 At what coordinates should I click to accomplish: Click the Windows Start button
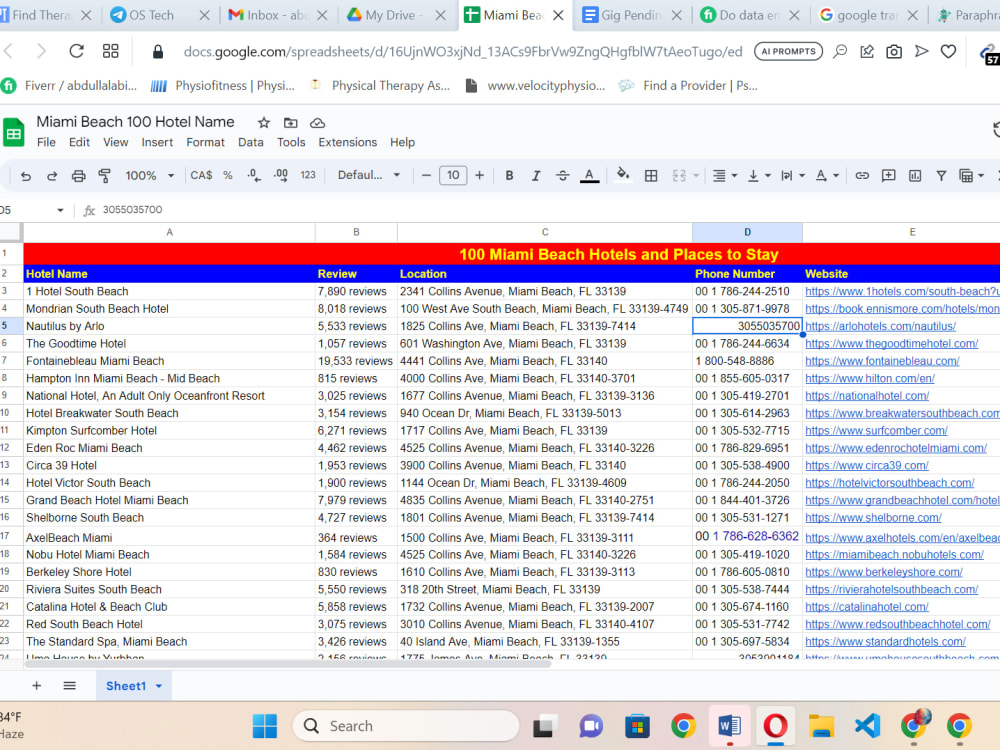pos(265,726)
